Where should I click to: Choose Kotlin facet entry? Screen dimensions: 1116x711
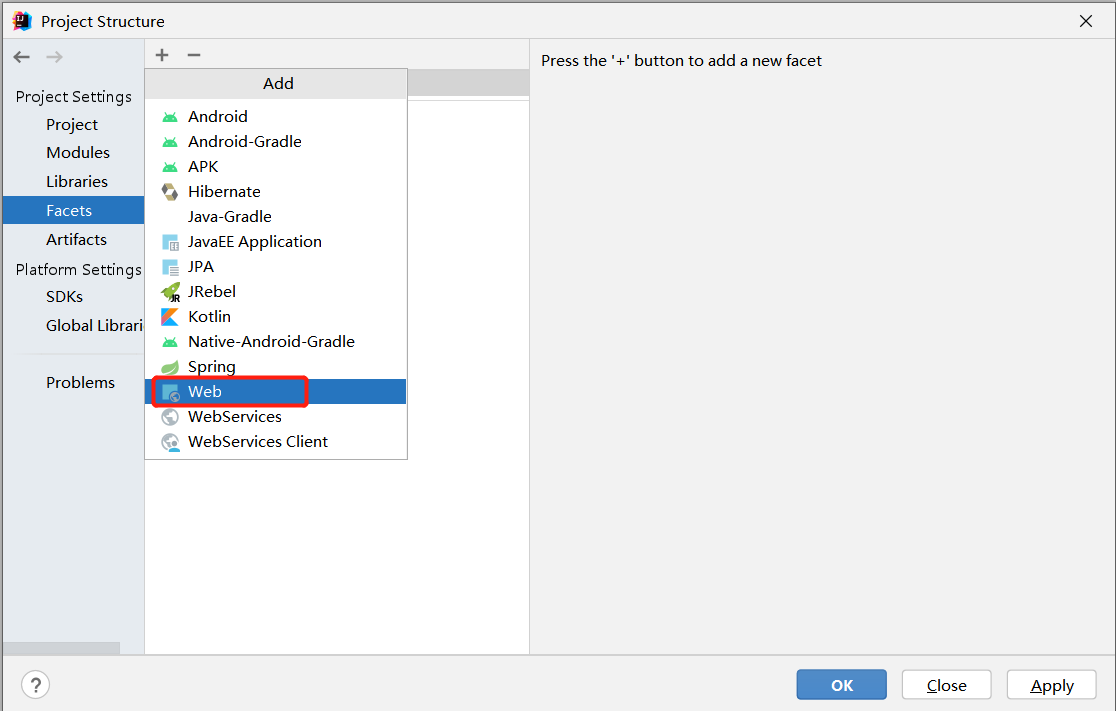coord(275,316)
